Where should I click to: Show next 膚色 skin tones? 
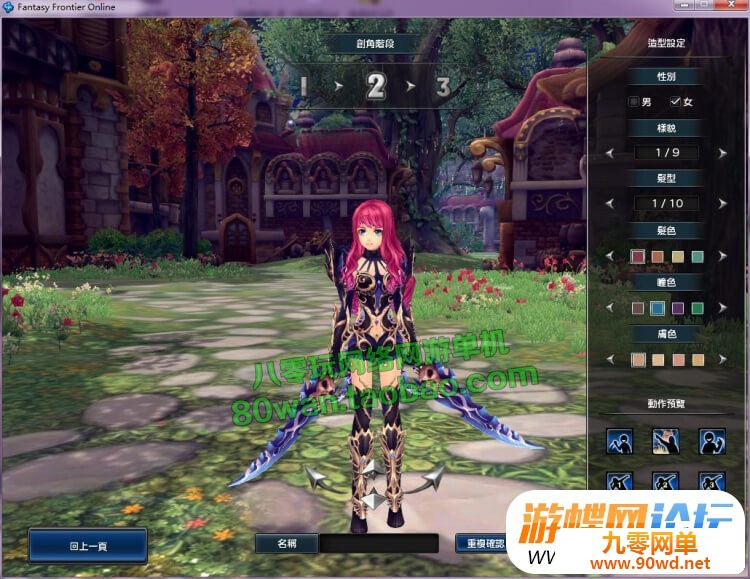pos(722,359)
